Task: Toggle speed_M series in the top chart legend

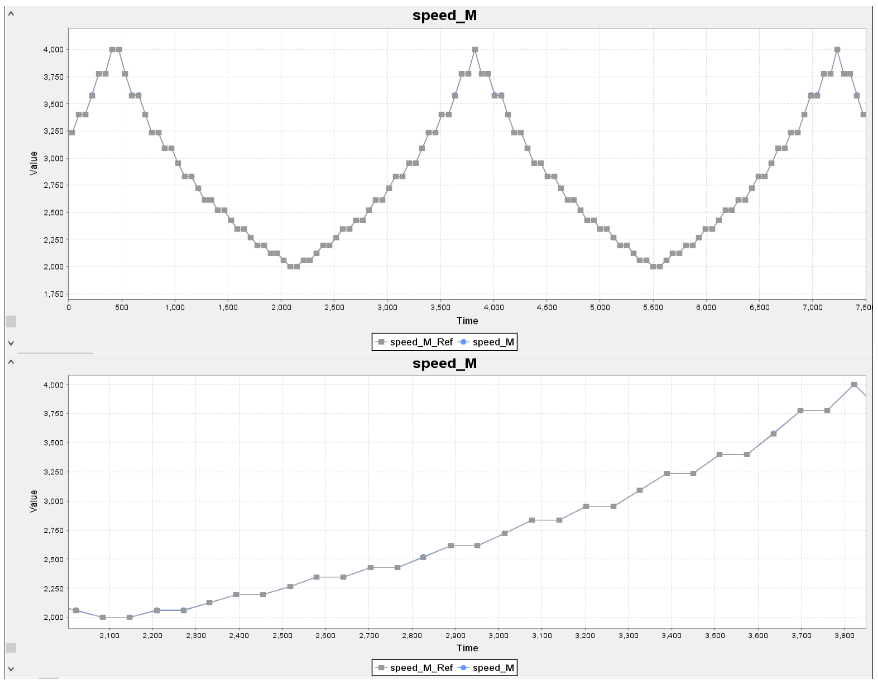Action: coord(486,342)
